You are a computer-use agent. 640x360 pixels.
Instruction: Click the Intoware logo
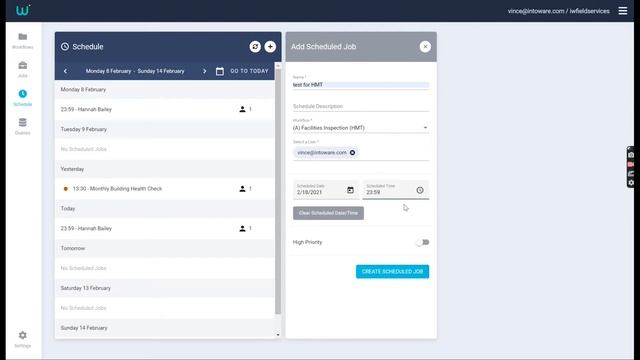[23, 10]
